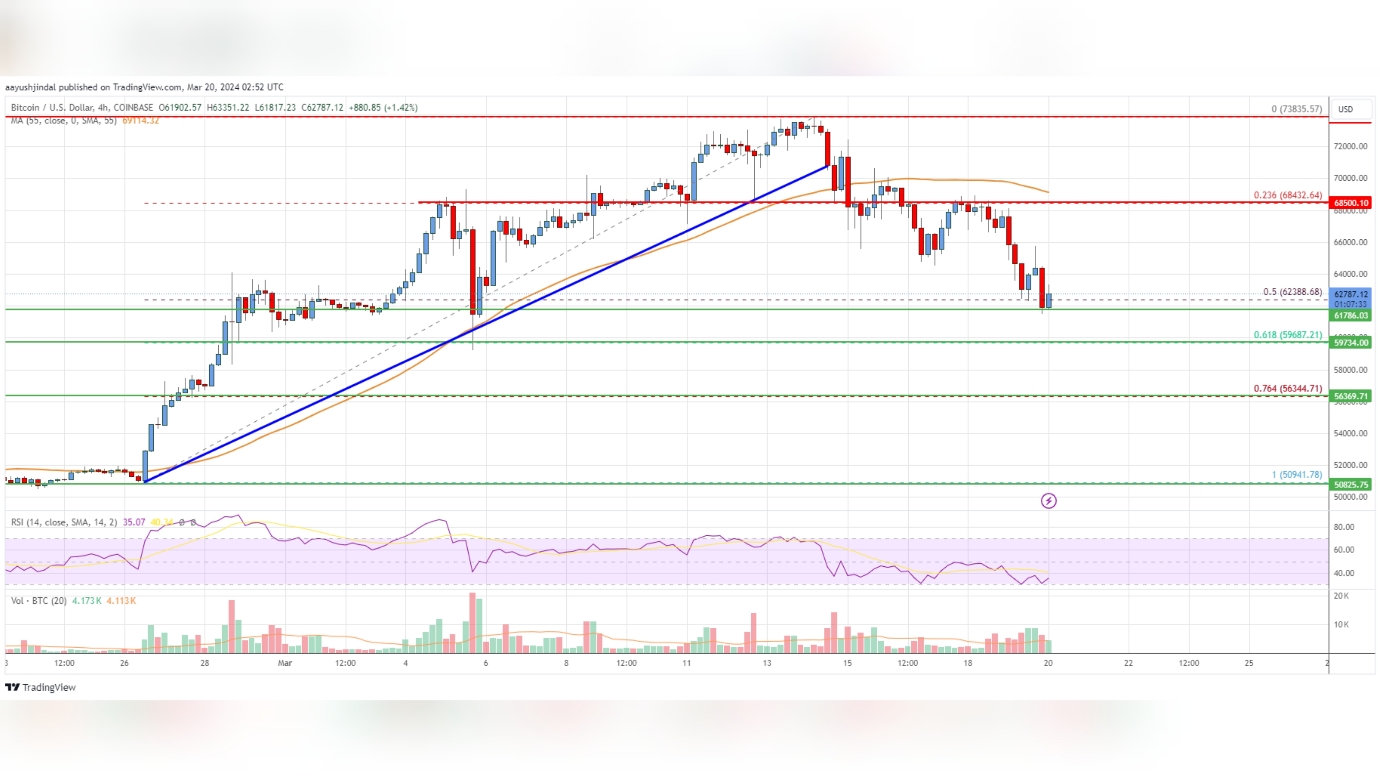Click the purple lightning bolt event icon
1380x776 pixels.
(x=1048, y=501)
